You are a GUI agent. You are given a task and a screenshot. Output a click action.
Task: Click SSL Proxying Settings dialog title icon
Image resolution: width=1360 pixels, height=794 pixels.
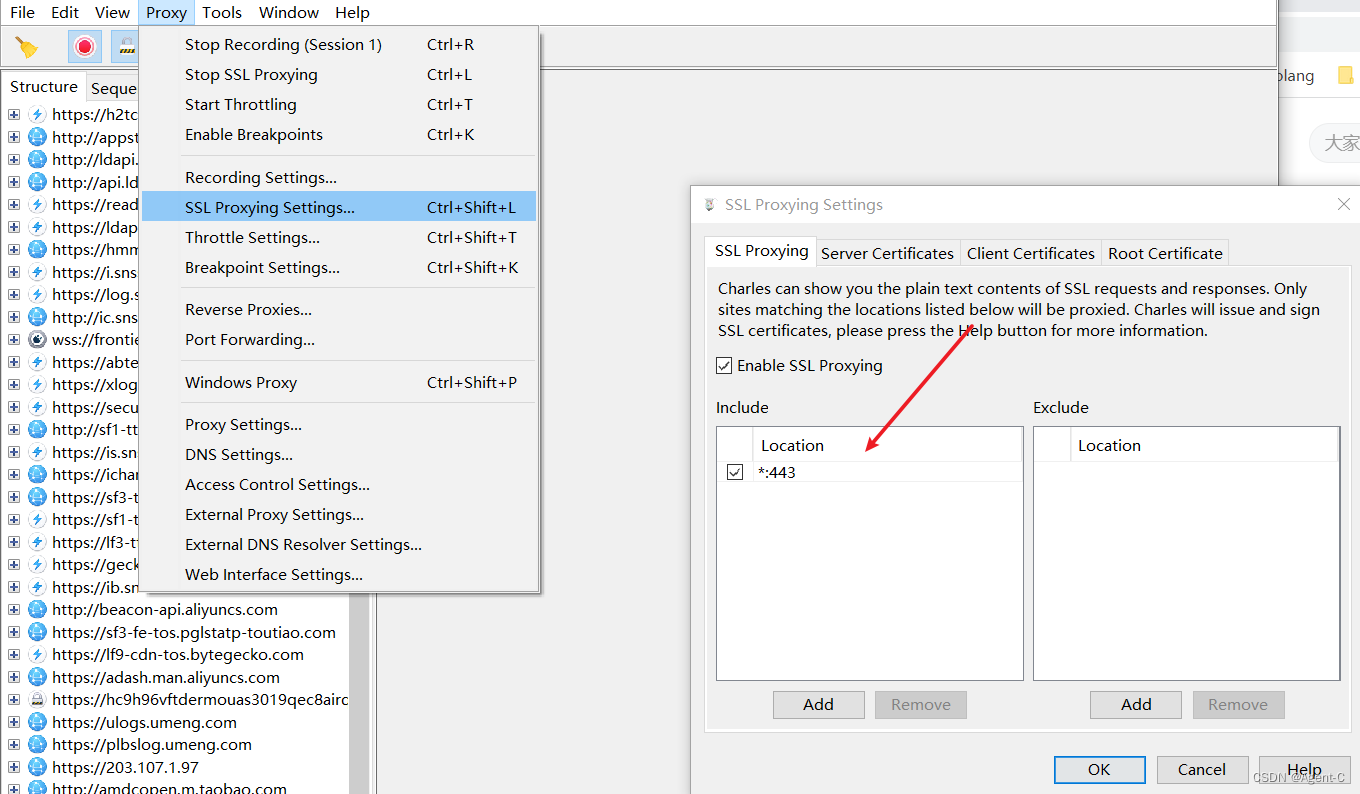coord(710,205)
